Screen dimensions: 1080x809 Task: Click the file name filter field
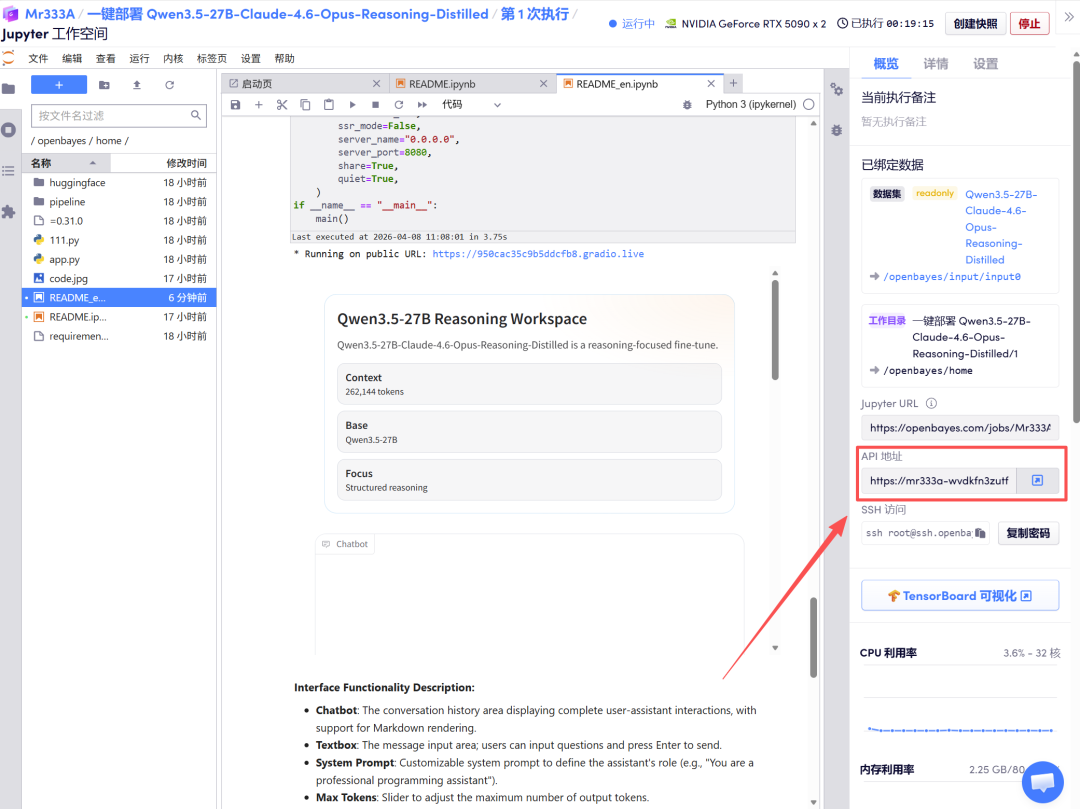(x=118, y=116)
